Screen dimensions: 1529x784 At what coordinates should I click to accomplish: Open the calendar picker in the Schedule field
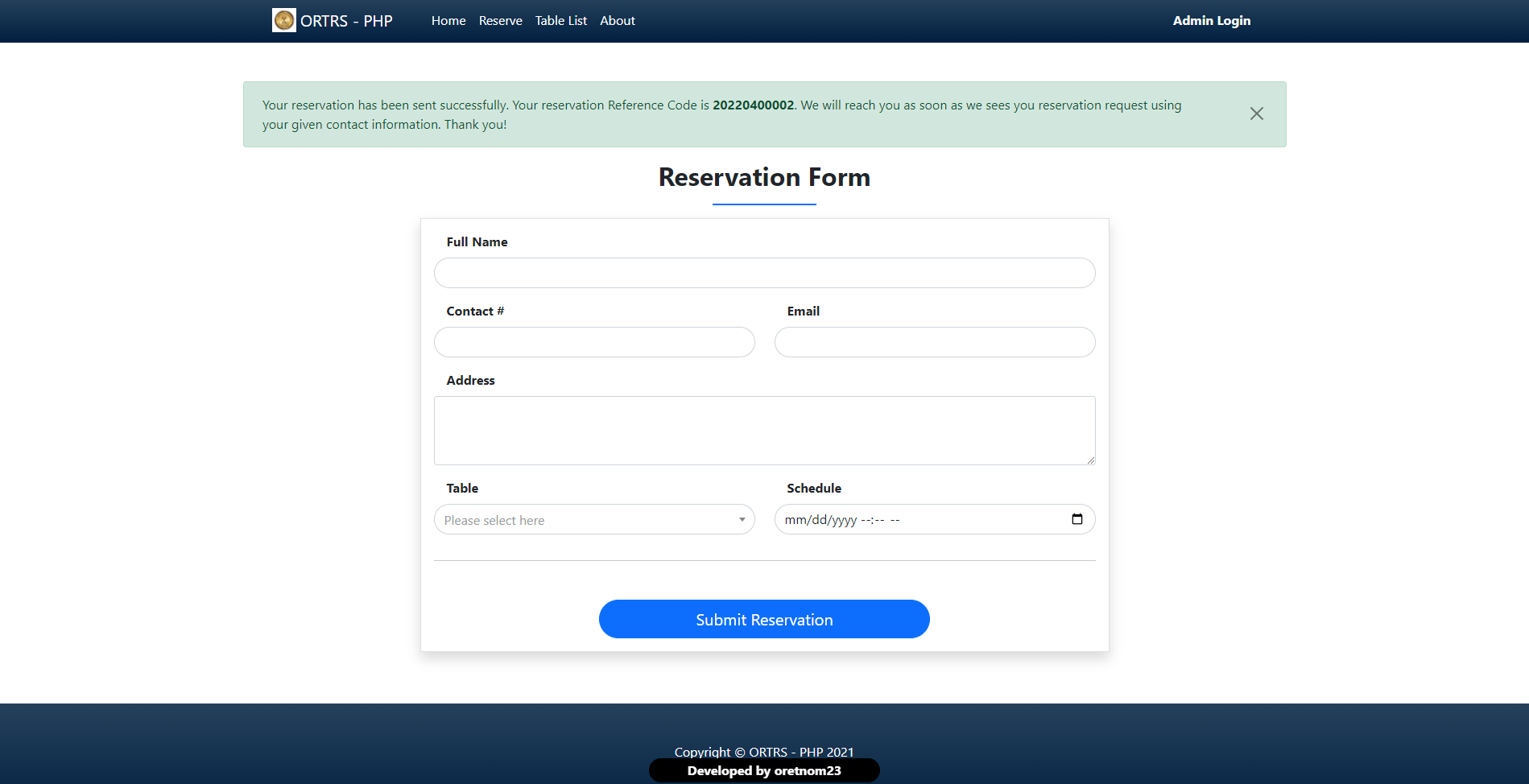pyautogui.click(x=1076, y=519)
